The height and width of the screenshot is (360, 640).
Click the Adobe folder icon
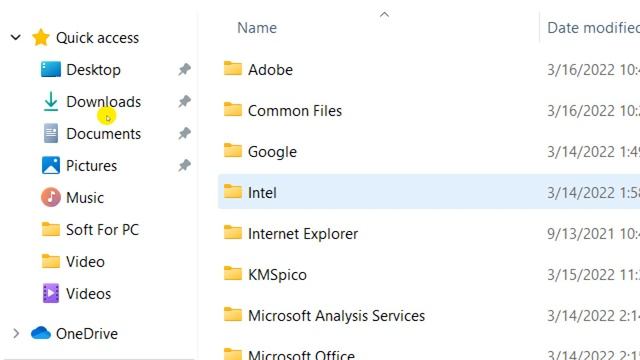tap(233, 69)
